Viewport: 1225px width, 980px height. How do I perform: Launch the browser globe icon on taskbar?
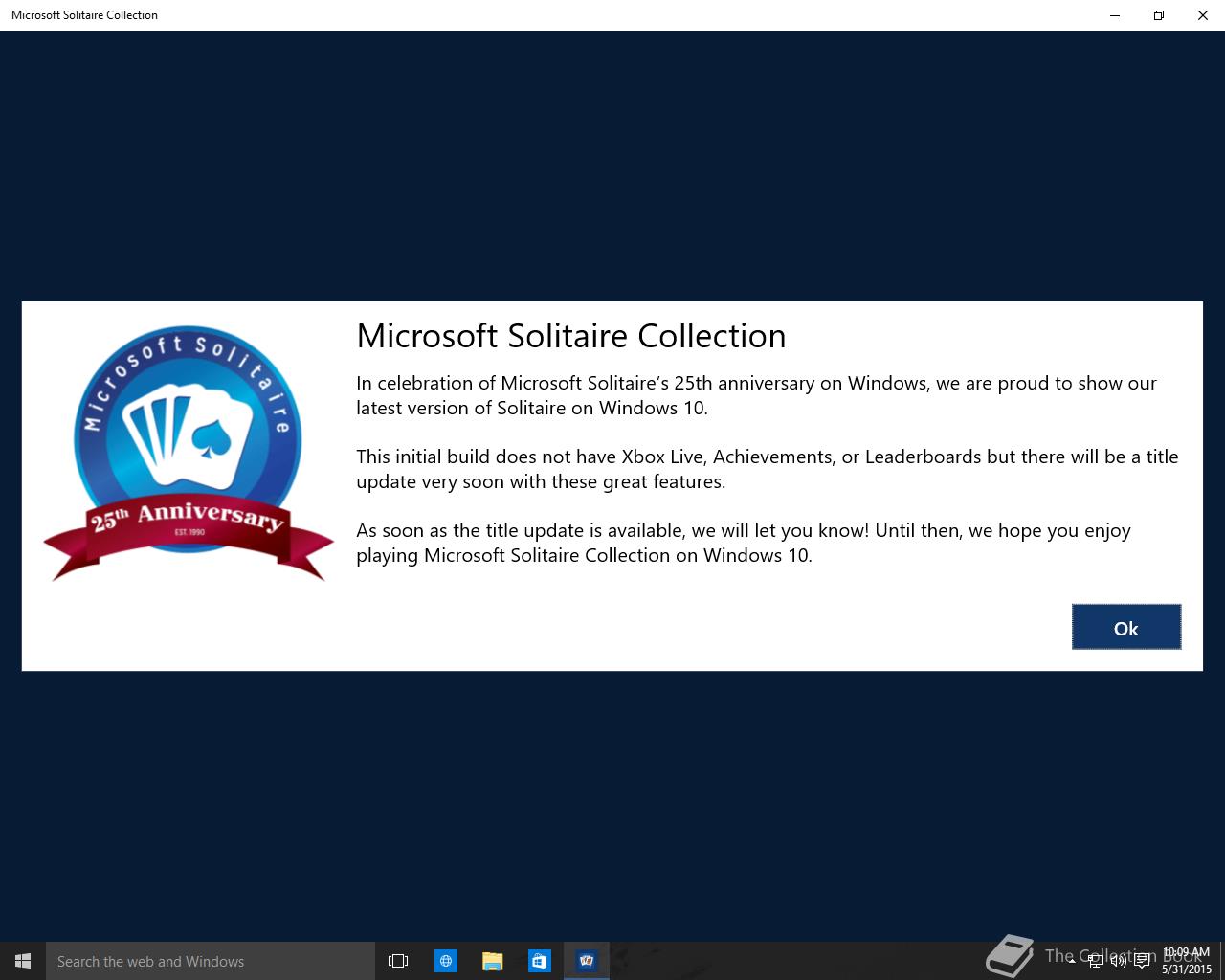point(446,961)
